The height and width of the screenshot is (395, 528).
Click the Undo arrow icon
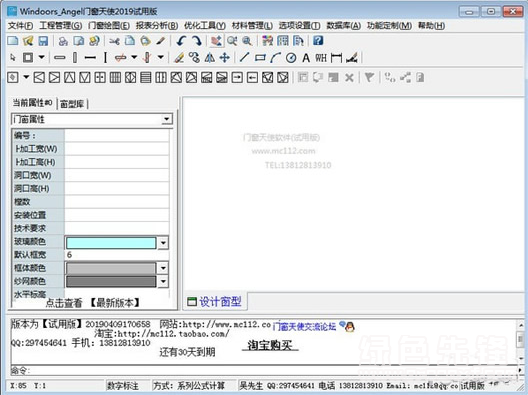(x=181, y=41)
